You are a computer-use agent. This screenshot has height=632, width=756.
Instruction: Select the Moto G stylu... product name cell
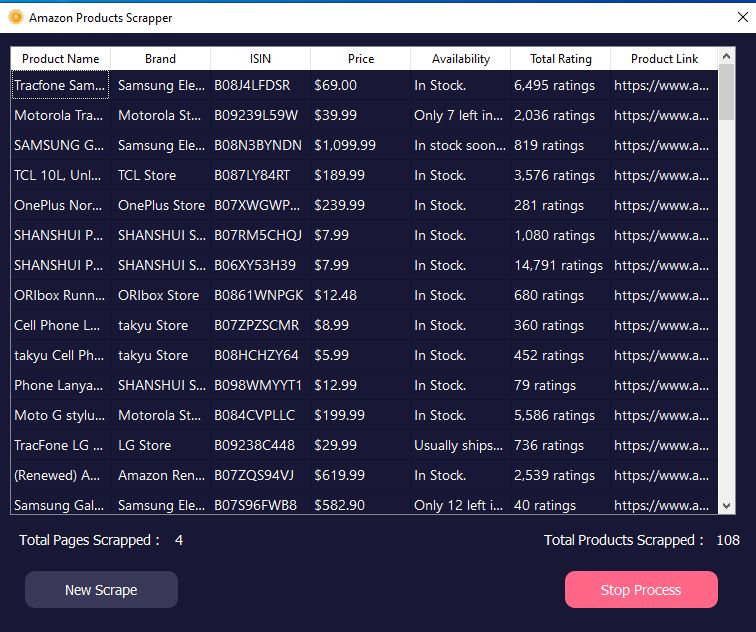61,415
